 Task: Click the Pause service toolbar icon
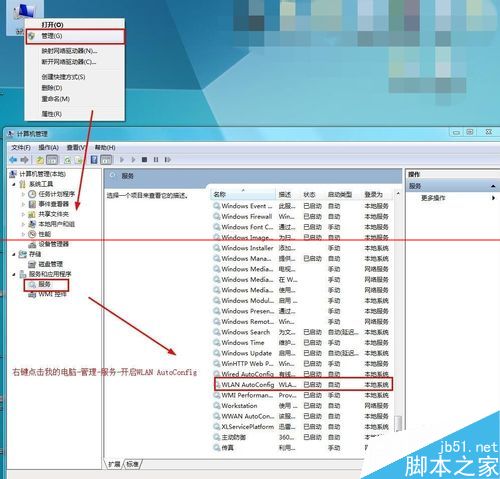tap(156, 160)
